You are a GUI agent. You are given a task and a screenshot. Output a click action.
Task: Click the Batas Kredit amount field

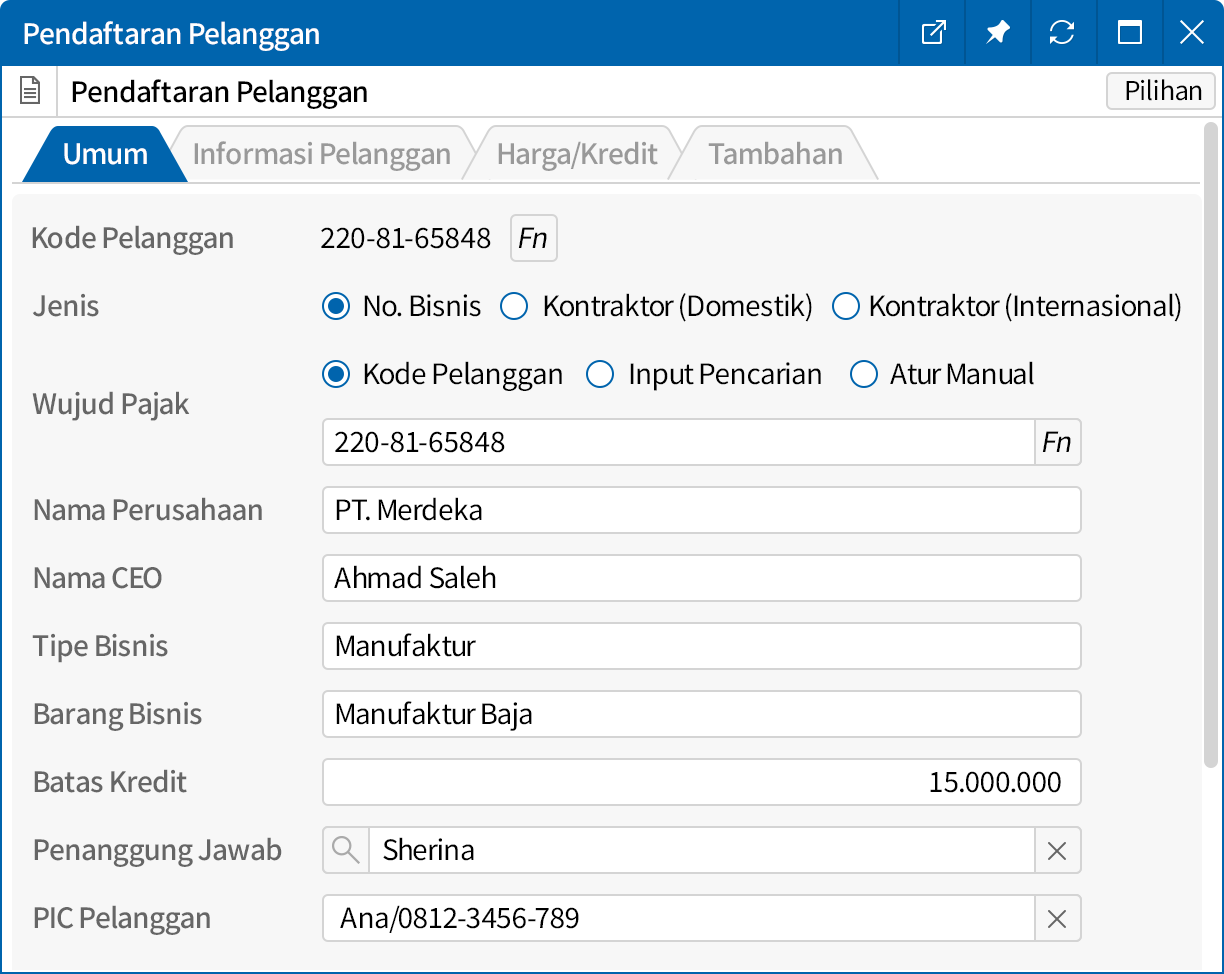[701, 782]
